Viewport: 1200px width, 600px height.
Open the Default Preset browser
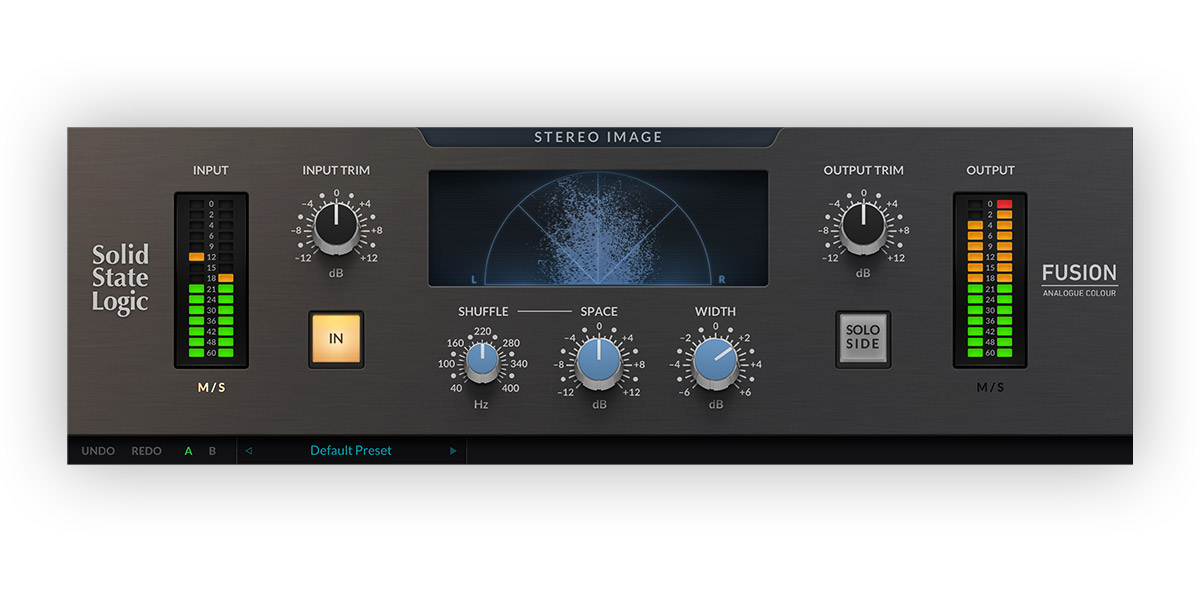tap(350, 451)
